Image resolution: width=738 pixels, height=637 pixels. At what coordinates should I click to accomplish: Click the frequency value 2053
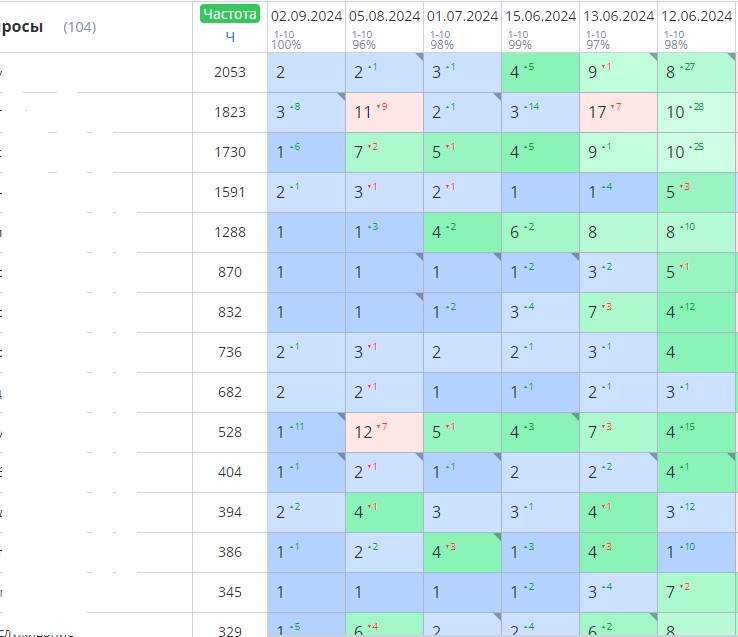point(230,72)
